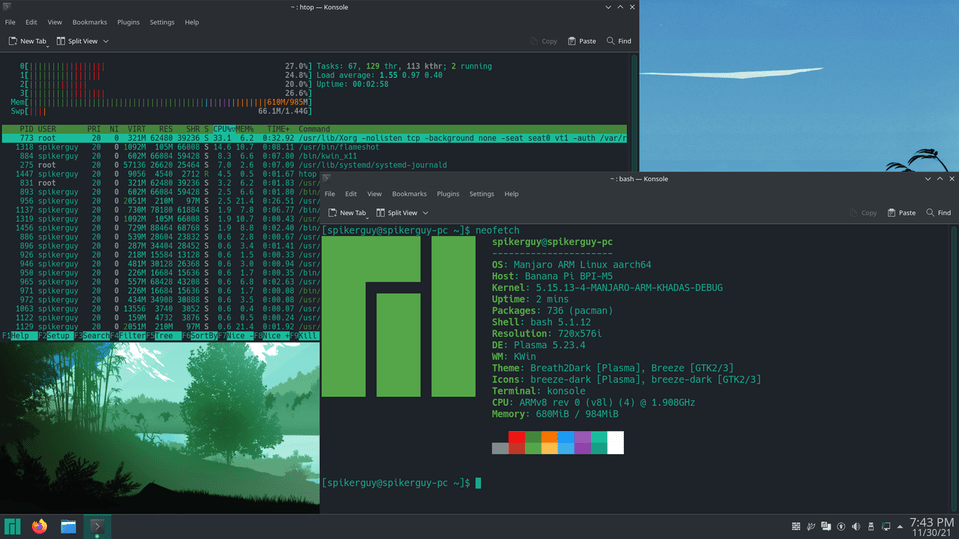Open View menu in htop Konsole

54,22
